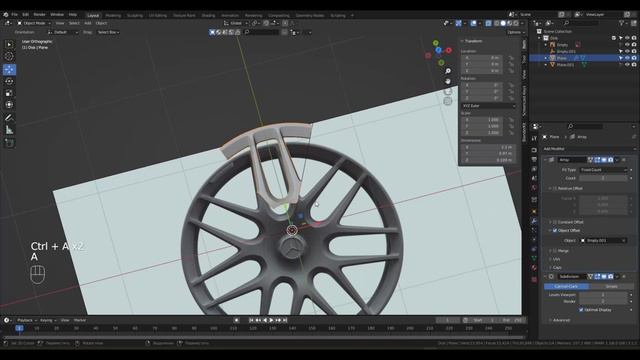Toggle visibility eye for Empty object
The width and height of the screenshot is (640, 360).
pos(627,44)
